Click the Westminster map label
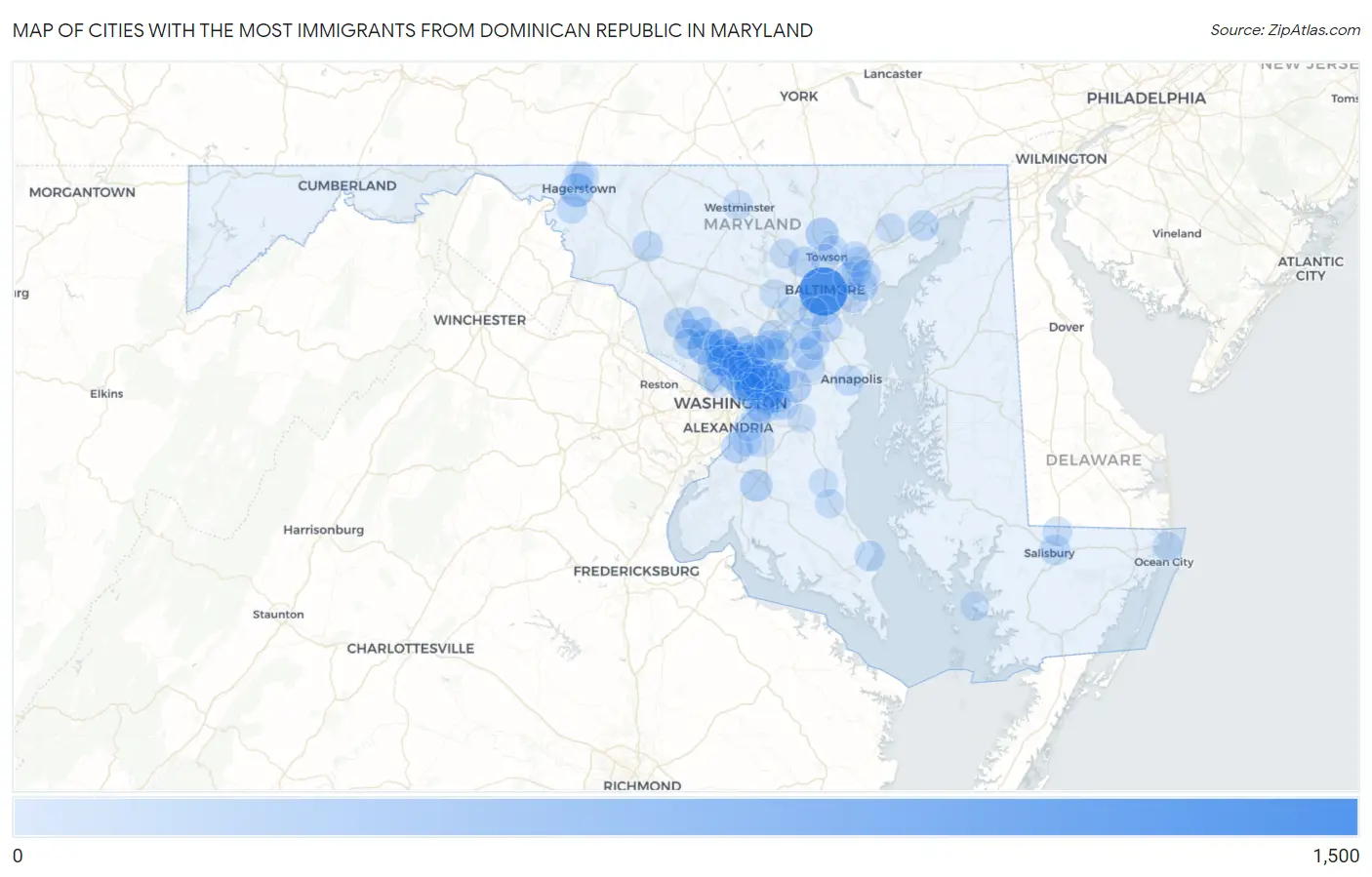The height and width of the screenshot is (877, 1372). 740,207
